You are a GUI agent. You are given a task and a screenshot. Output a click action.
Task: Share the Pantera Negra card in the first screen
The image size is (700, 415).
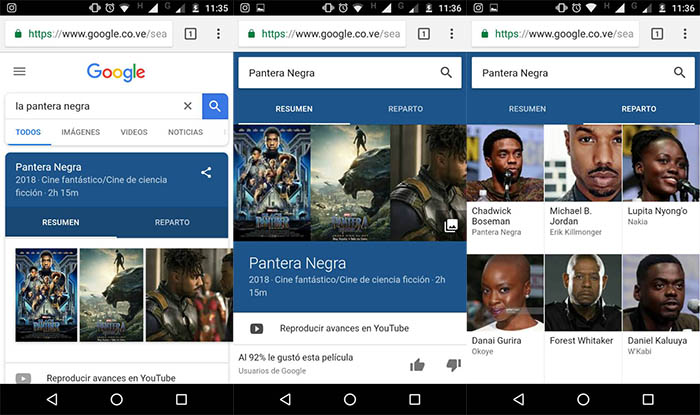click(x=206, y=173)
